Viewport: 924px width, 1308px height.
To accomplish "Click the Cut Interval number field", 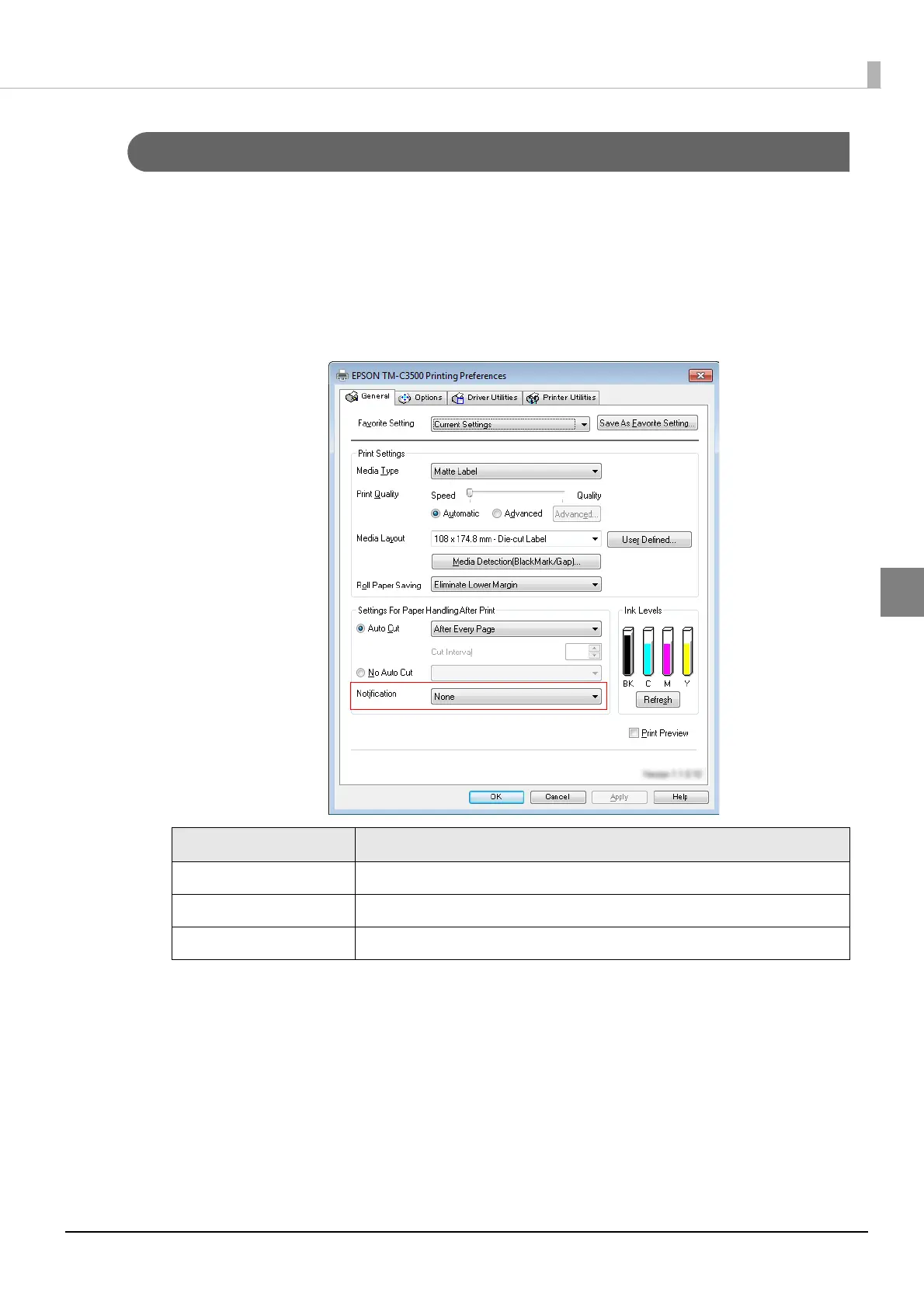I will [x=583, y=652].
